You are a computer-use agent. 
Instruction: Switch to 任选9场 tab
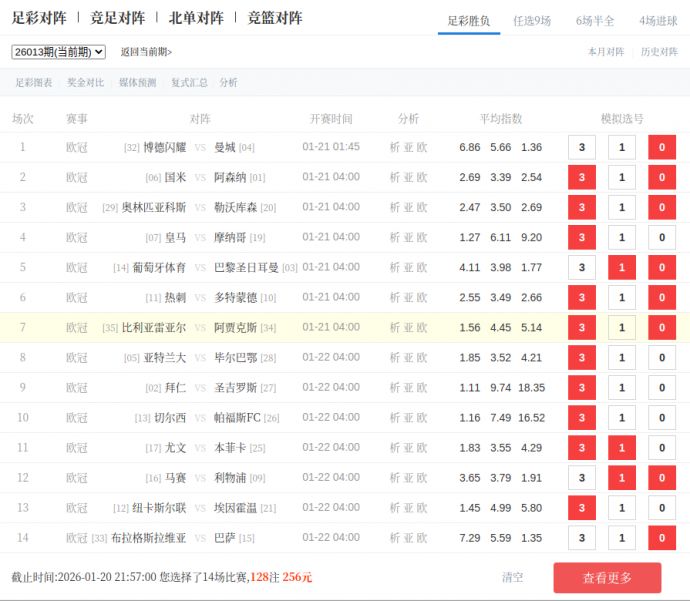tap(531, 20)
